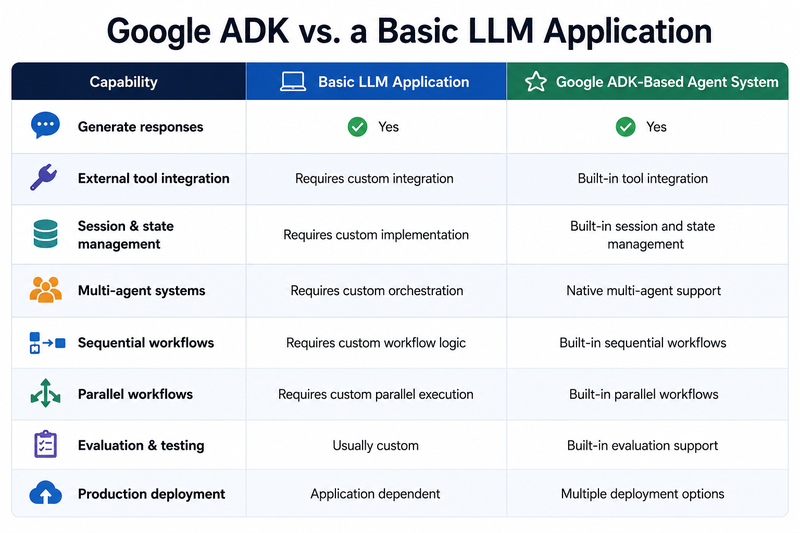This screenshot has width=800, height=533.
Task: Click the star icon in Google ADK header
Action: pyautogui.click(x=536, y=82)
